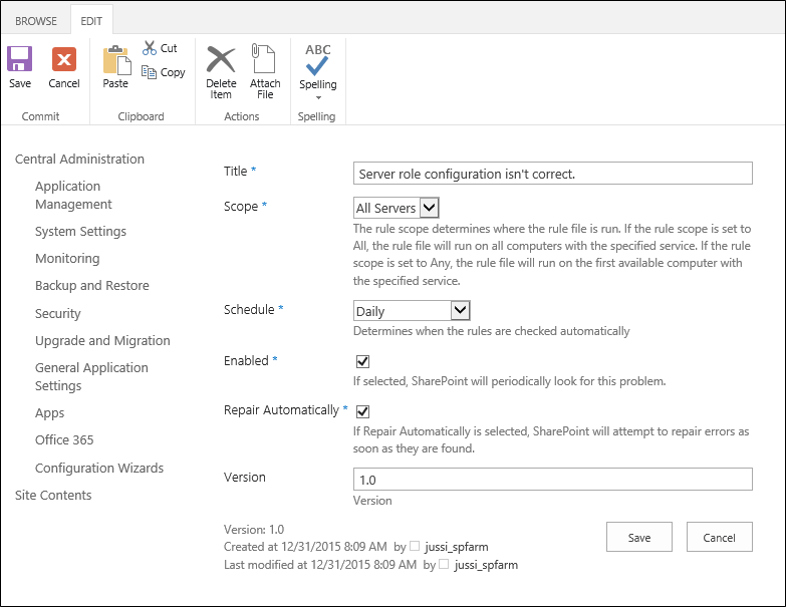Select the EDIT ribbon tab
This screenshot has width=786, height=607.
92,20
